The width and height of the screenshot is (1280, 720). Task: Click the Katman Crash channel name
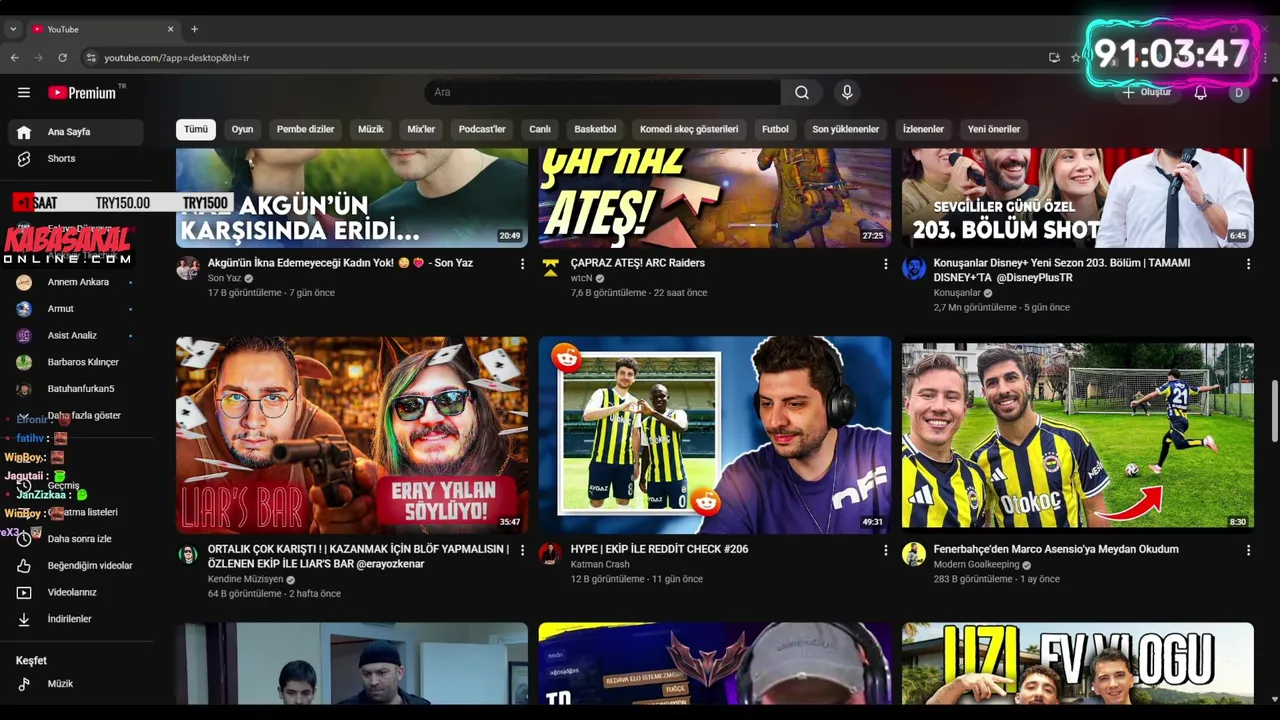[600, 564]
